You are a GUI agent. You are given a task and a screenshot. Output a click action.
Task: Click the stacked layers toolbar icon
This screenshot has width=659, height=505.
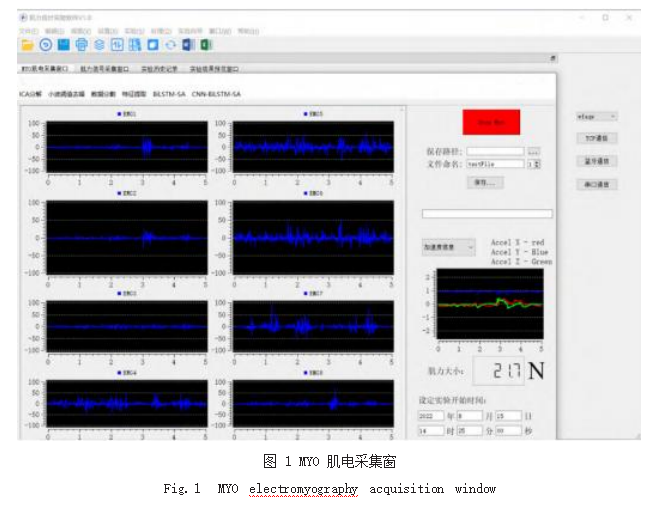99,45
